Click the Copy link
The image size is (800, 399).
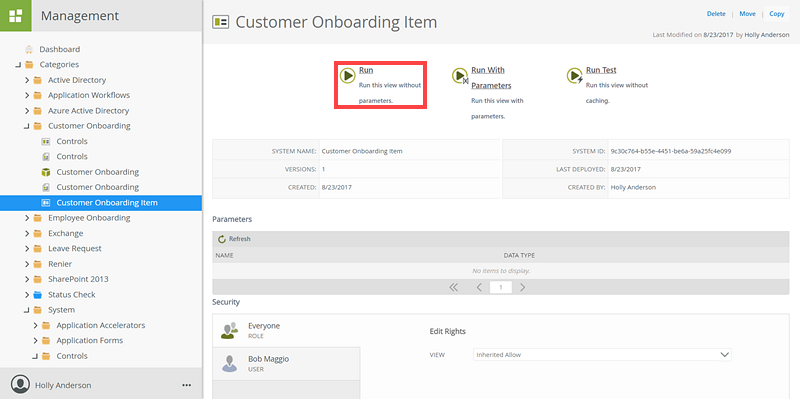777,14
